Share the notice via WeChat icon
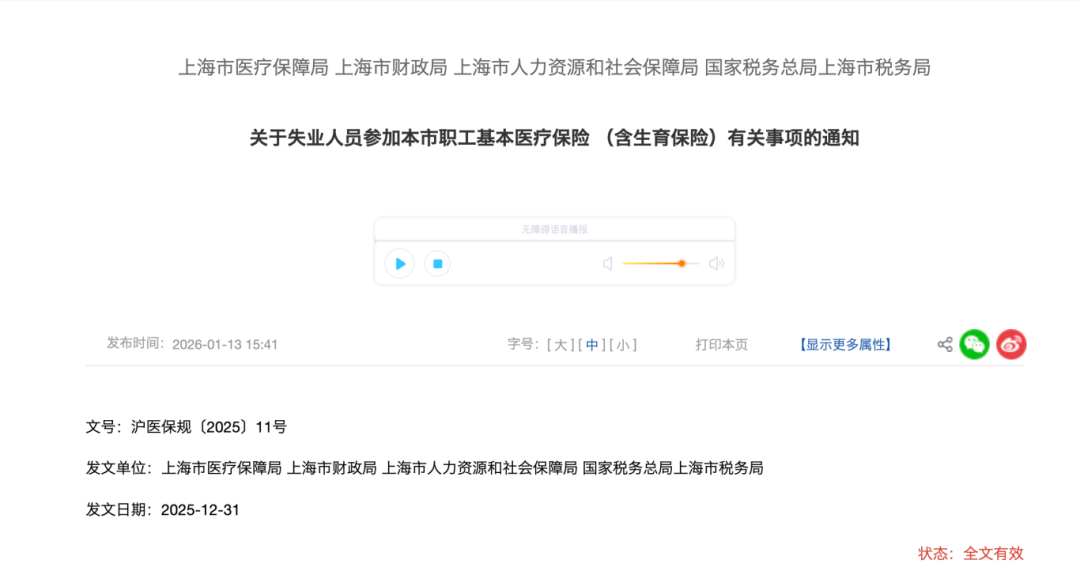 click(974, 345)
